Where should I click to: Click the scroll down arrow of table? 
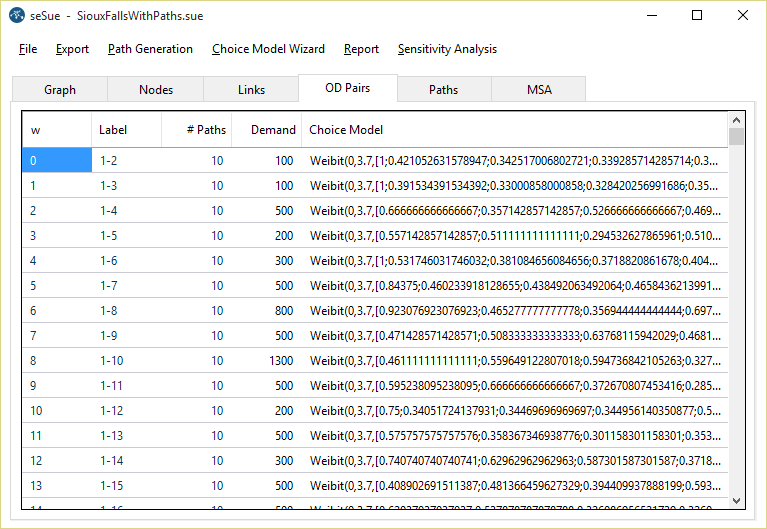click(x=737, y=501)
